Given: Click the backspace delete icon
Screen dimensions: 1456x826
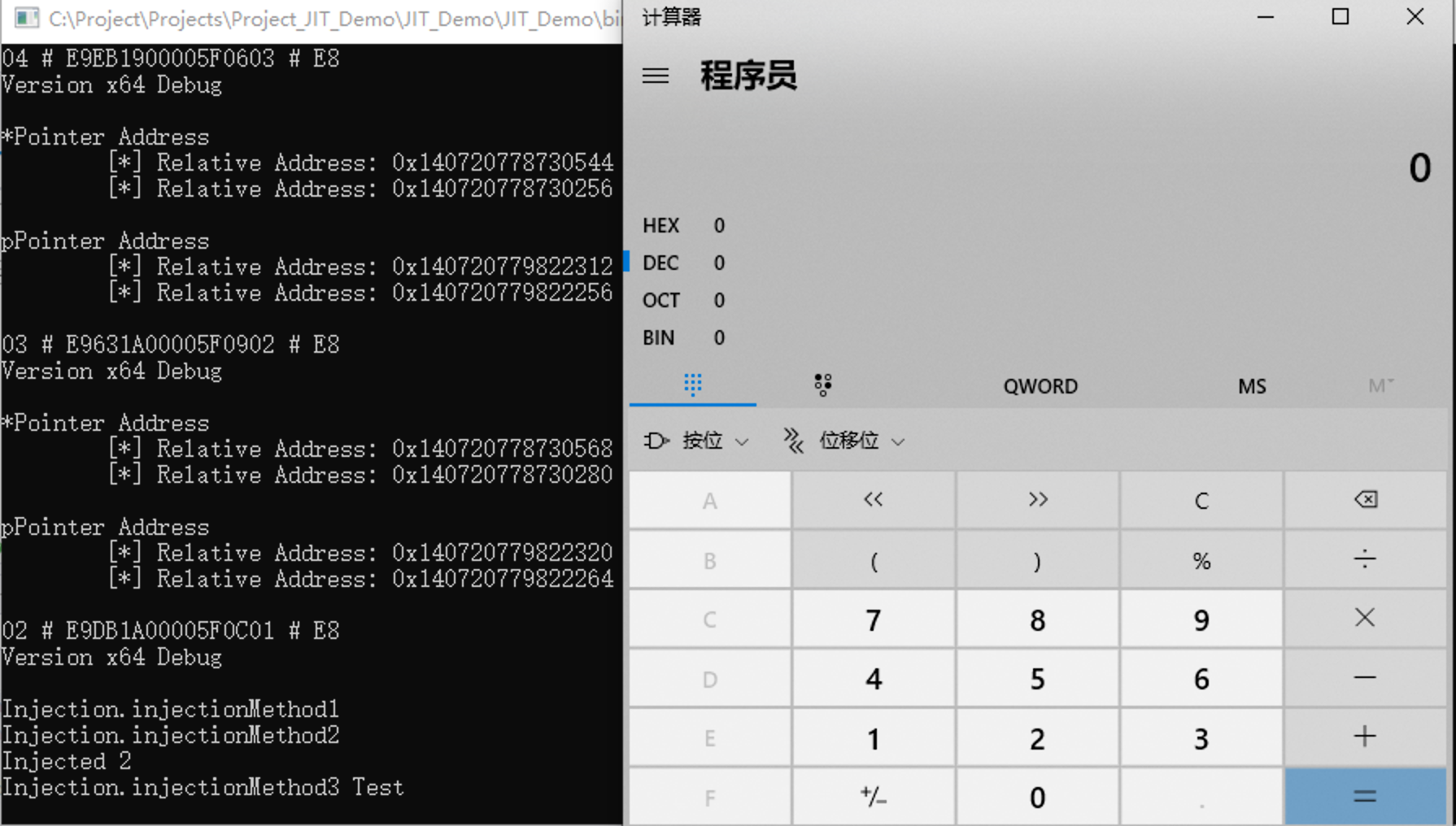Looking at the screenshot, I should coord(1366,500).
